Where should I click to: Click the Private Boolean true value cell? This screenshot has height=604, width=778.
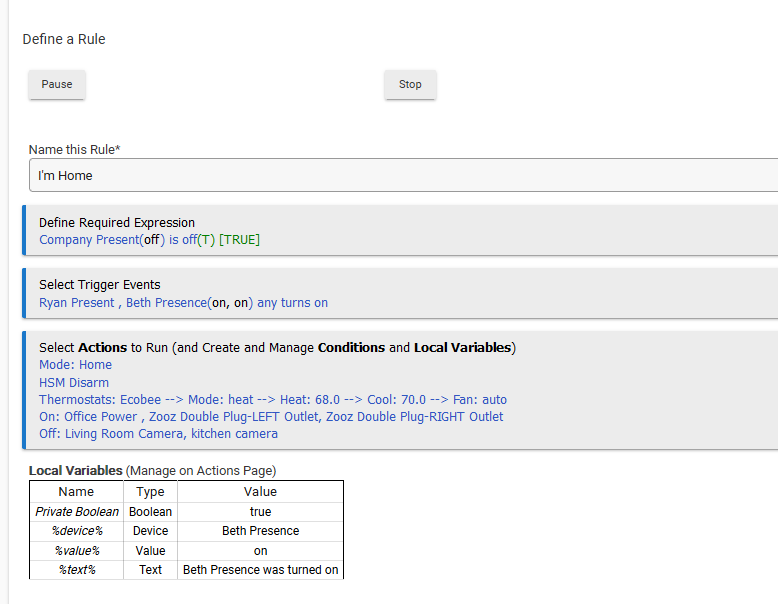click(260, 512)
